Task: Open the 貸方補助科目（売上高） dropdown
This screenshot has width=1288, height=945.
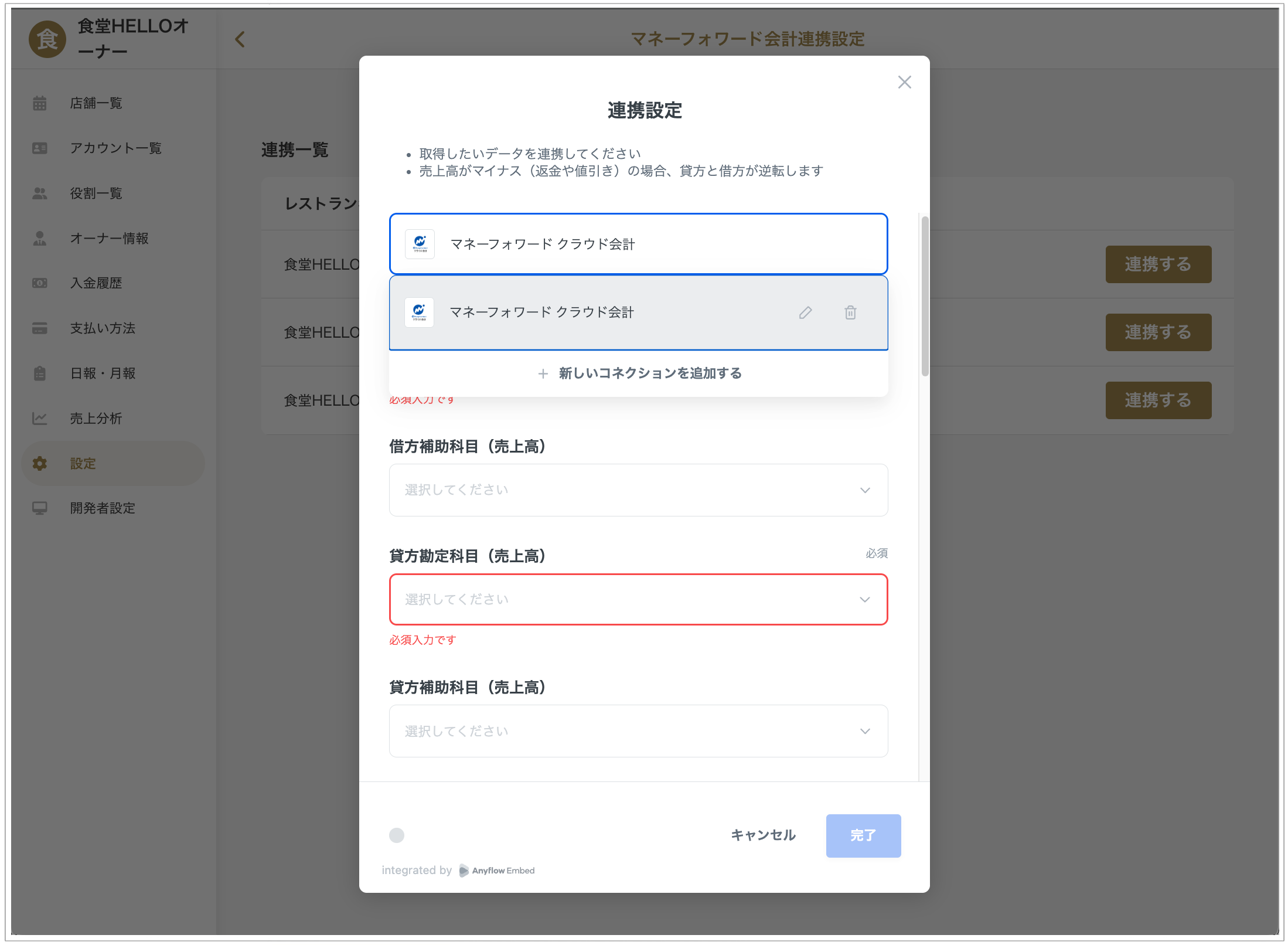Action: 638,731
